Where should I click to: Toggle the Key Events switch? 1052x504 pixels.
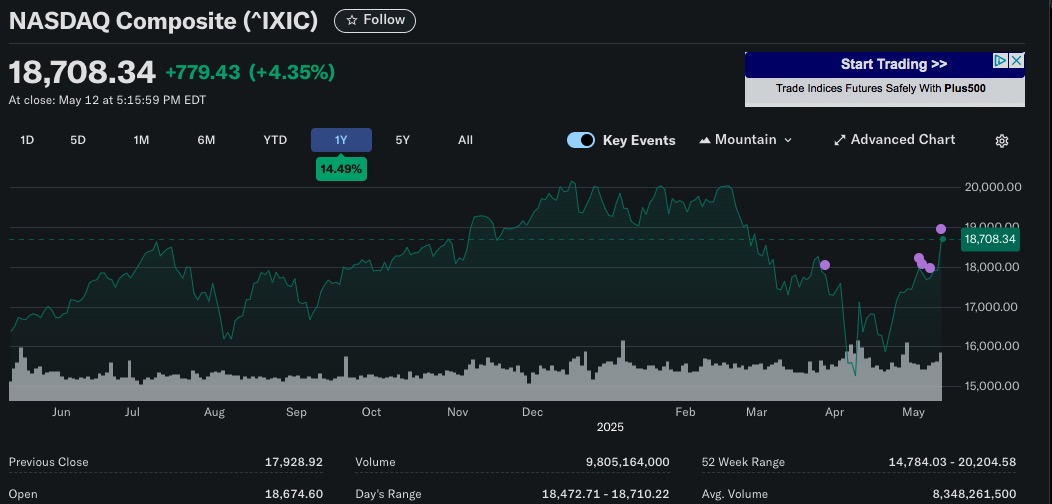(x=580, y=140)
